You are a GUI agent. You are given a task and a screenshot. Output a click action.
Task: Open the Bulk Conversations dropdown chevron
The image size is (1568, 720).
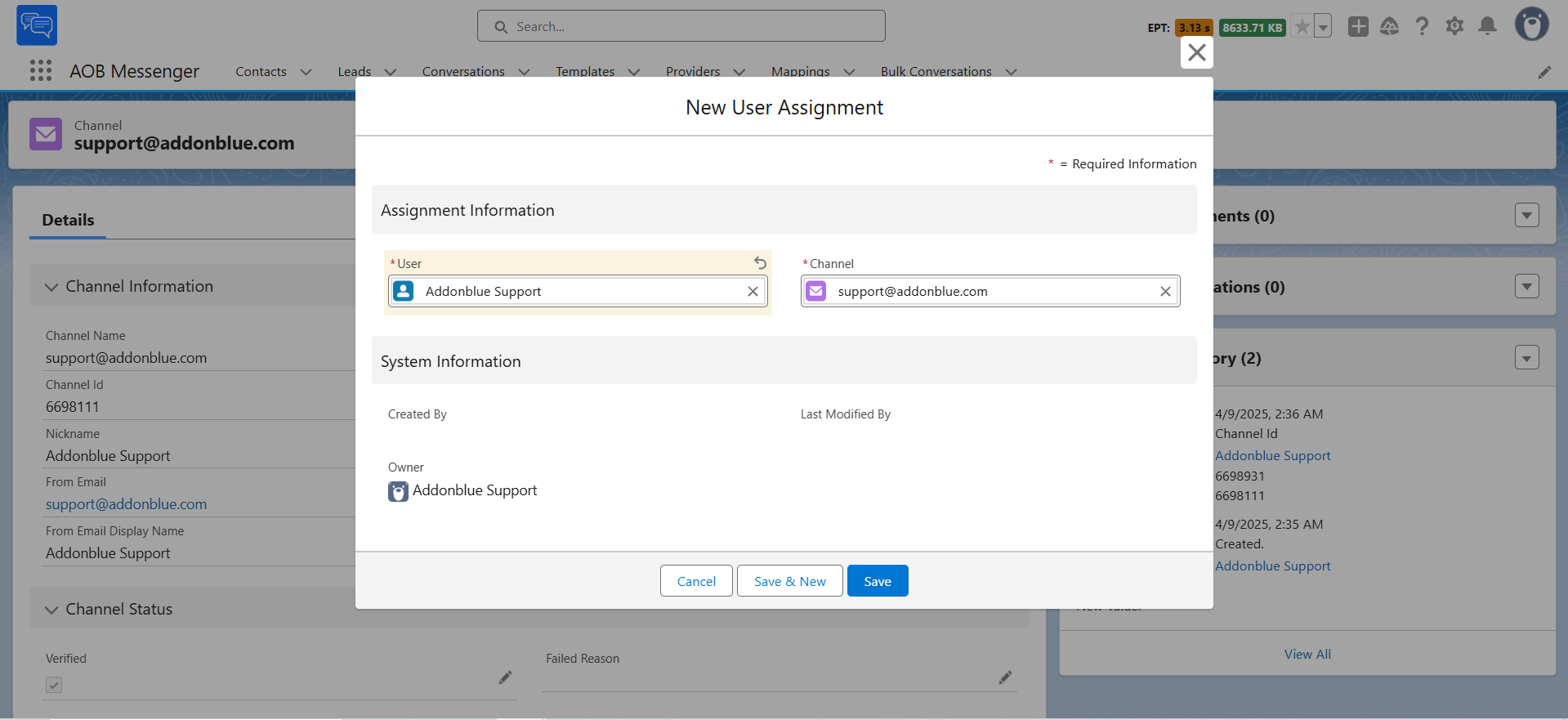tap(1012, 72)
